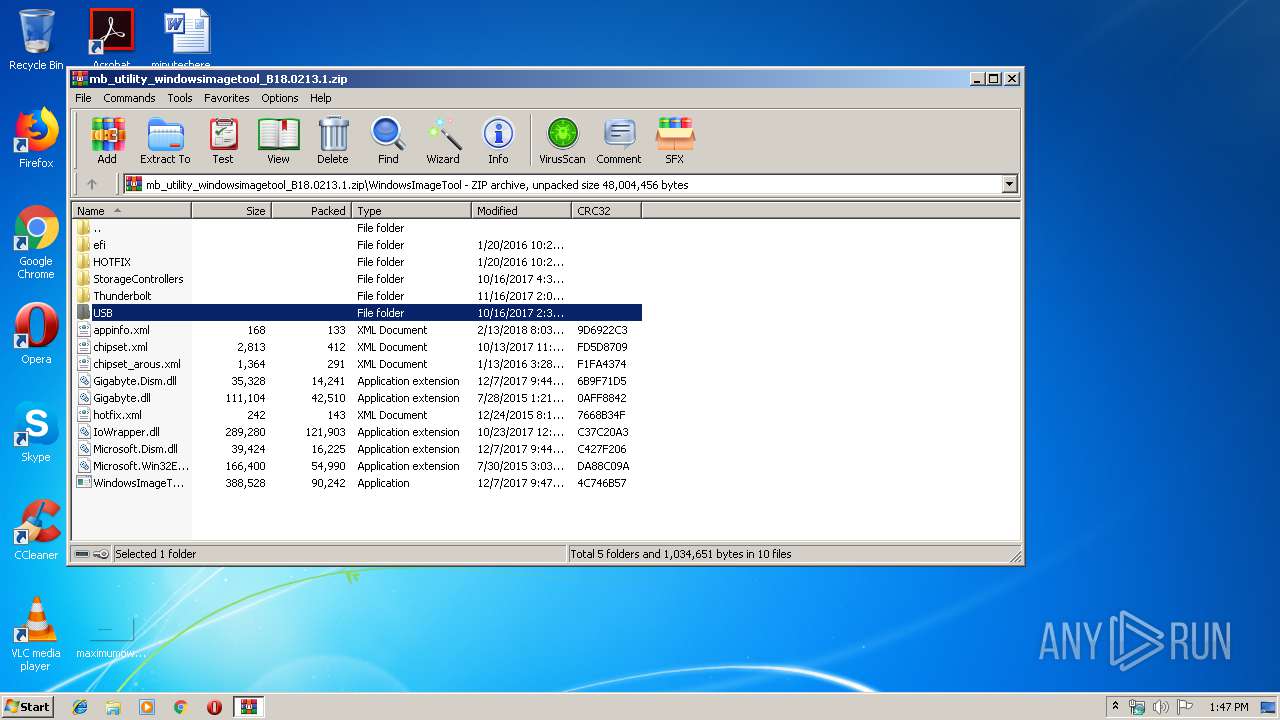Open Google Chrome desktop shortcut
Image resolution: width=1280 pixels, height=720 pixels.
[x=36, y=242]
